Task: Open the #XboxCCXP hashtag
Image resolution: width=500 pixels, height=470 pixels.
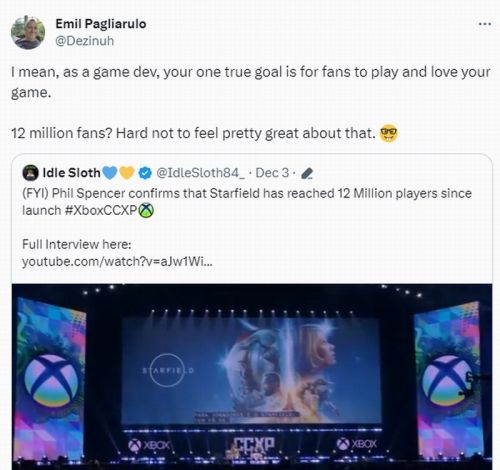Action: click(101, 211)
